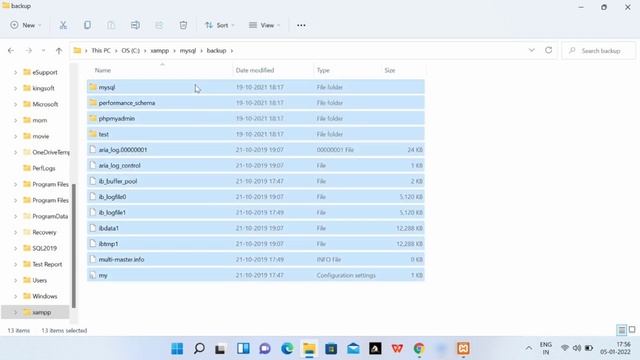
Task: Open the Recovery folder in sidebar
Action: (40, 232)
